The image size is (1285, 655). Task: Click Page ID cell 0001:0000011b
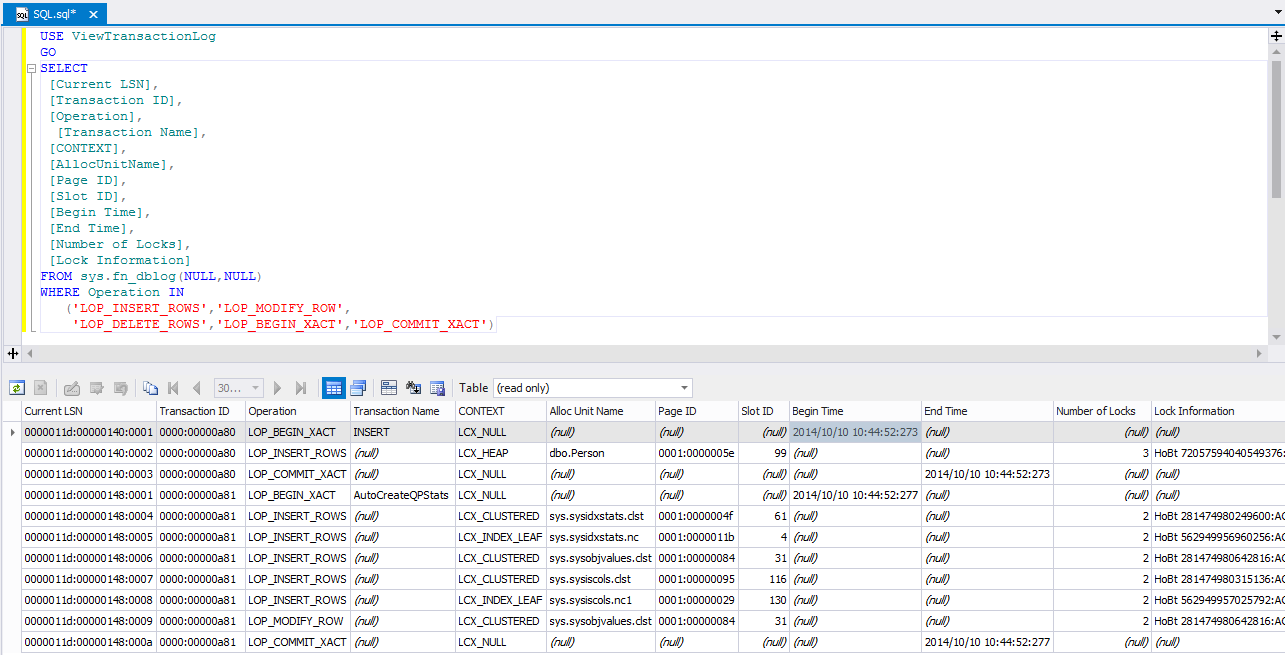[x=696, y=537]
